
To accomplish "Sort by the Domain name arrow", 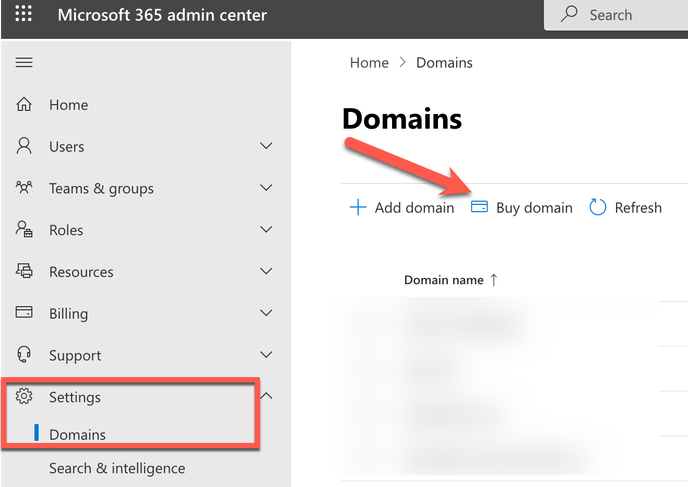I will [494, 280].
